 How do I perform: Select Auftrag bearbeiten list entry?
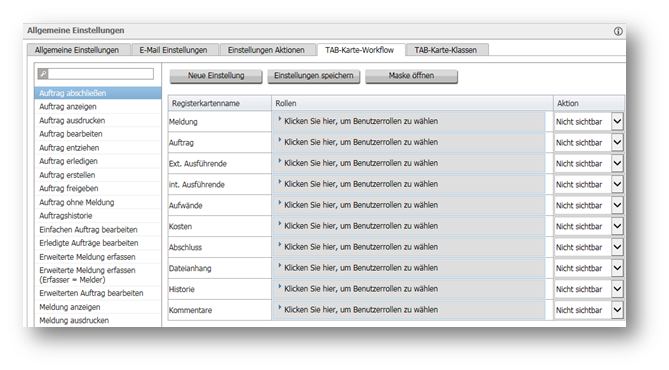point(98,134)
